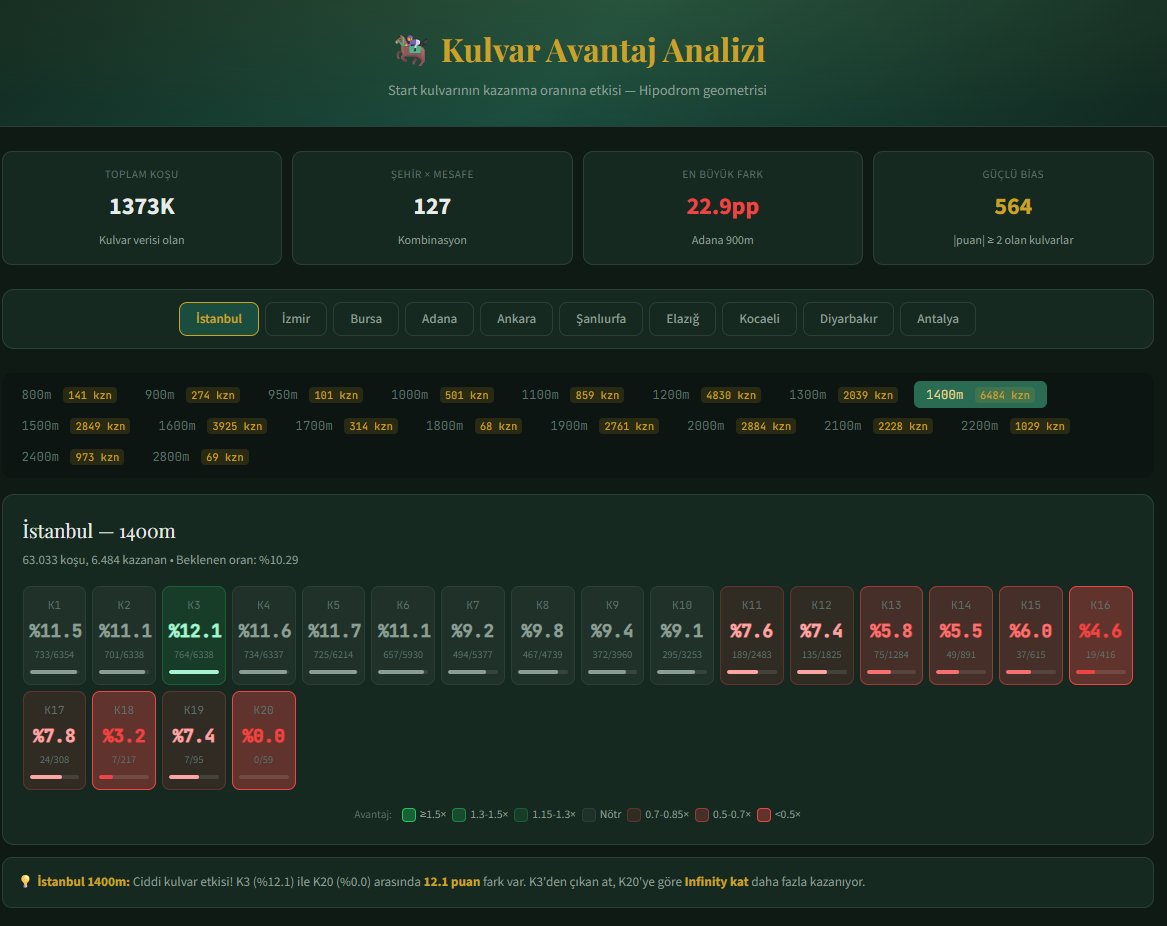Choose the 900m distance with 274 kzn
The height and width of the screenshot is (926, 1167).
tap(191, 395)
